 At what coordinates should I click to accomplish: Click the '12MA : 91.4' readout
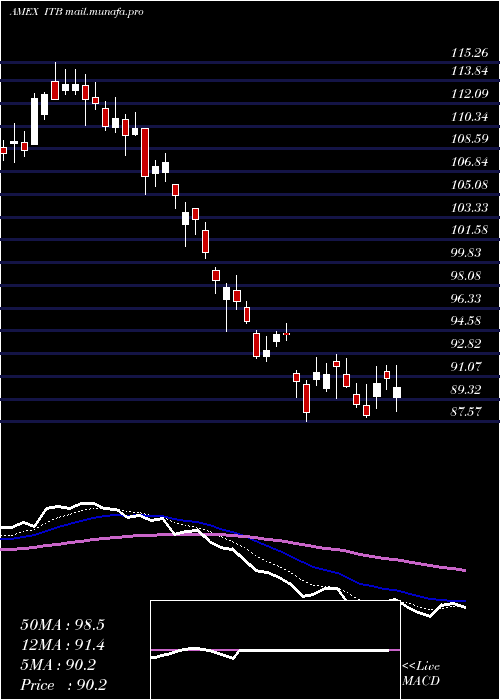pos(62,645)
